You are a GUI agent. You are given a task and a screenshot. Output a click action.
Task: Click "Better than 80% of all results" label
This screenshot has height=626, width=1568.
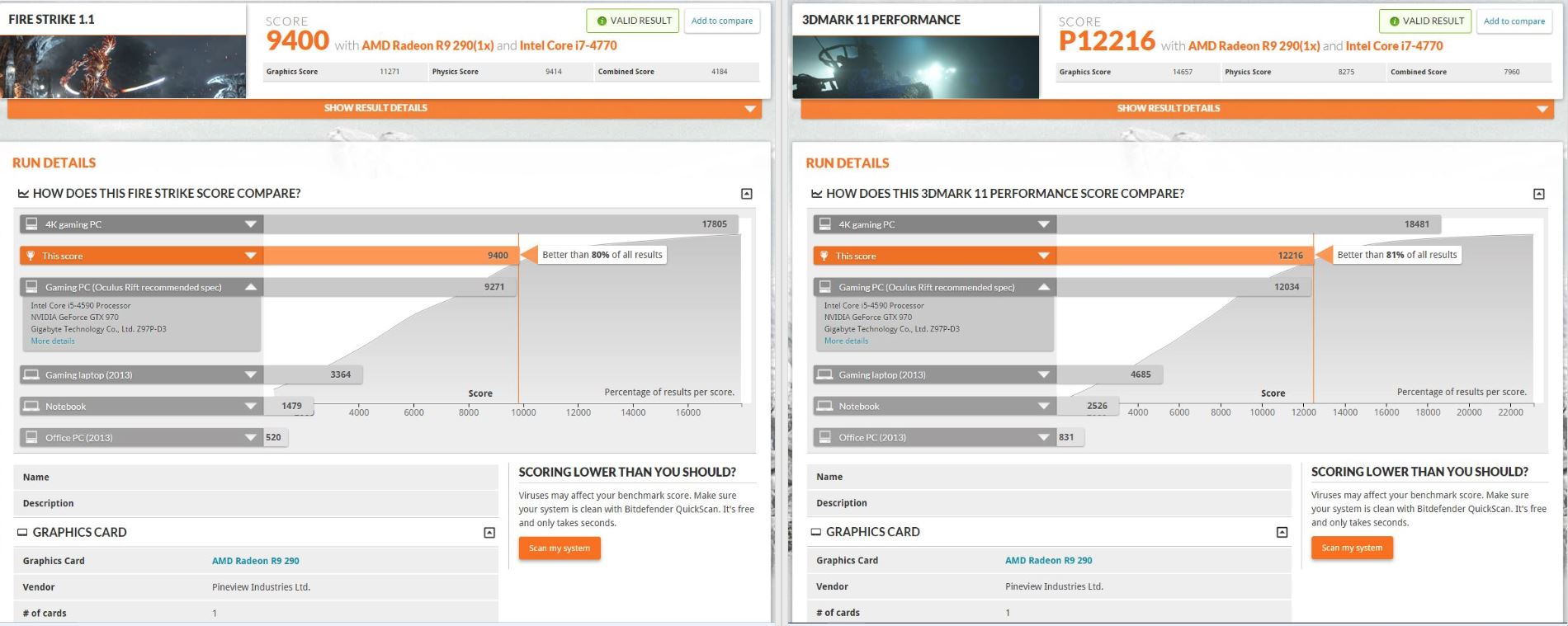click(x=602, y=255)
